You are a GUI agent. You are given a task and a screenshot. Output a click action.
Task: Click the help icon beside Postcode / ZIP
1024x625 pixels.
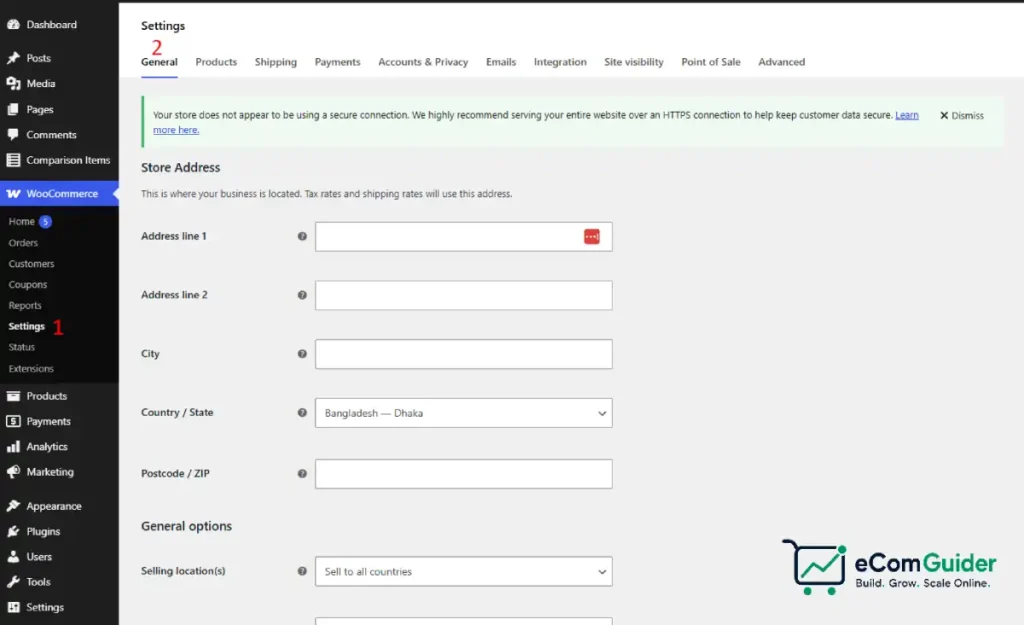302,473
